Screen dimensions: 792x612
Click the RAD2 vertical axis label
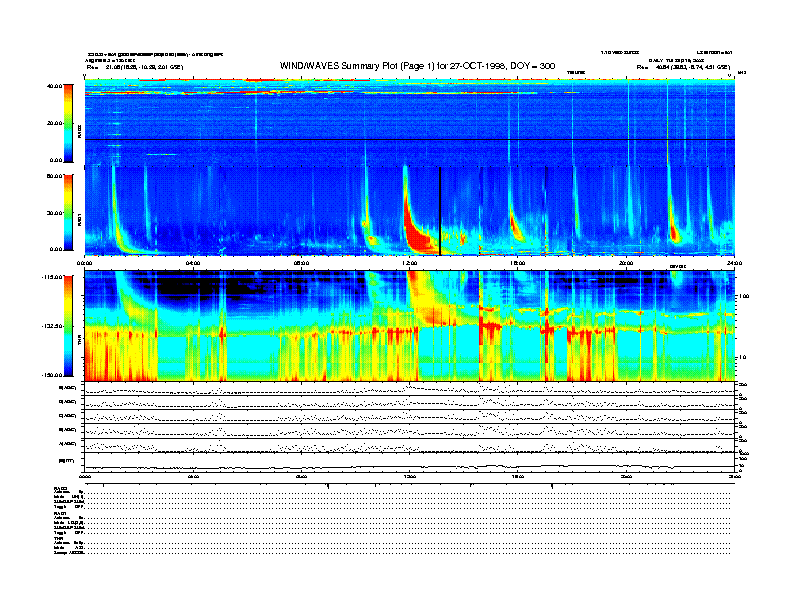79,132
